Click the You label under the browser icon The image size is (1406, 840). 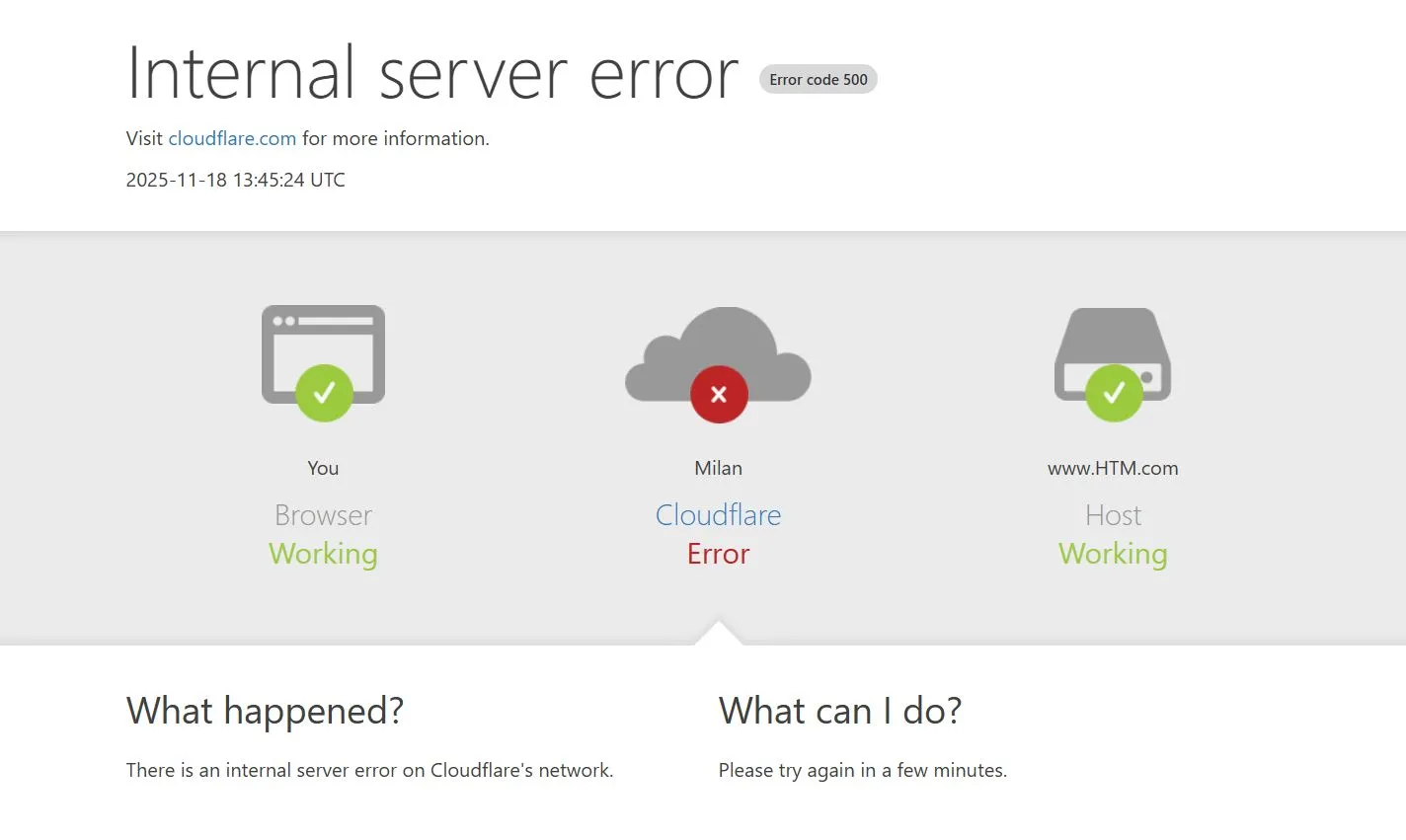323,468
